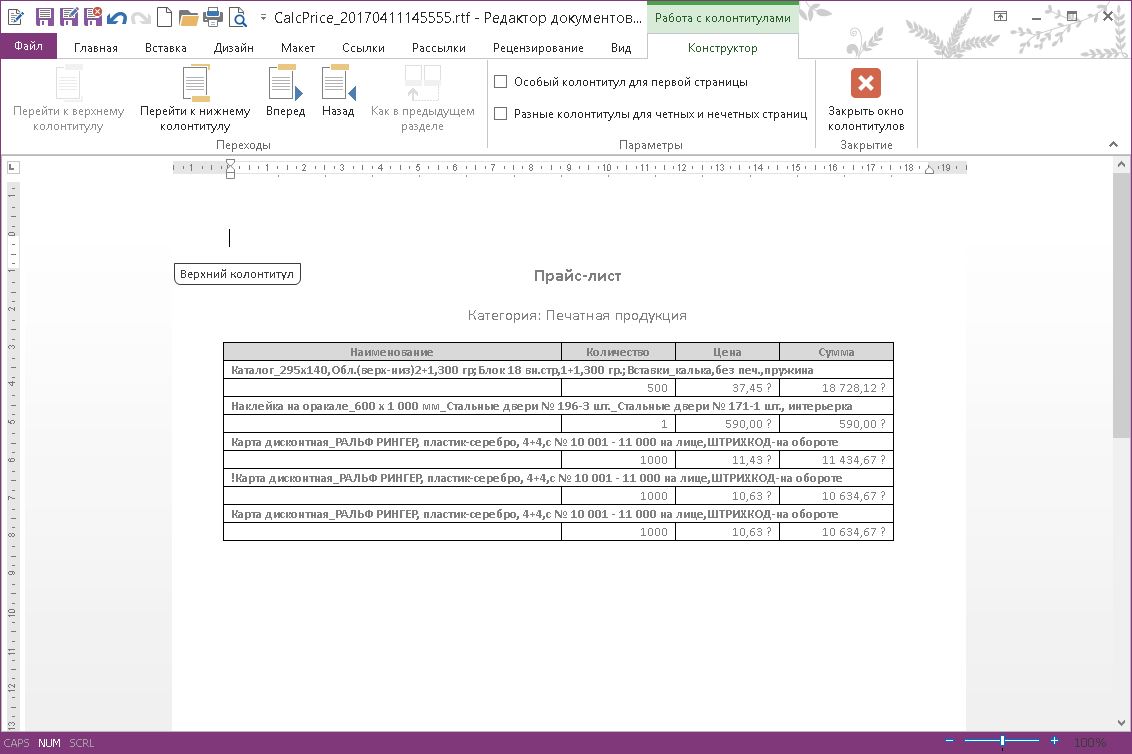The width and height of the screenshot is (1132, 754).
Task: Click quantity cell 500
Action: click(x=618, y=388)
